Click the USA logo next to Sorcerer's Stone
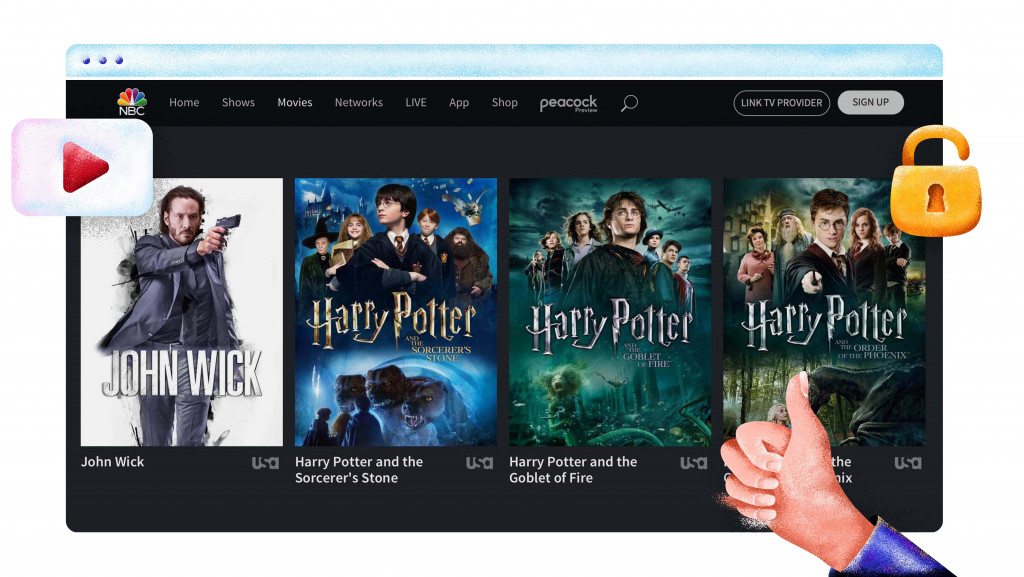 point(479,463)
